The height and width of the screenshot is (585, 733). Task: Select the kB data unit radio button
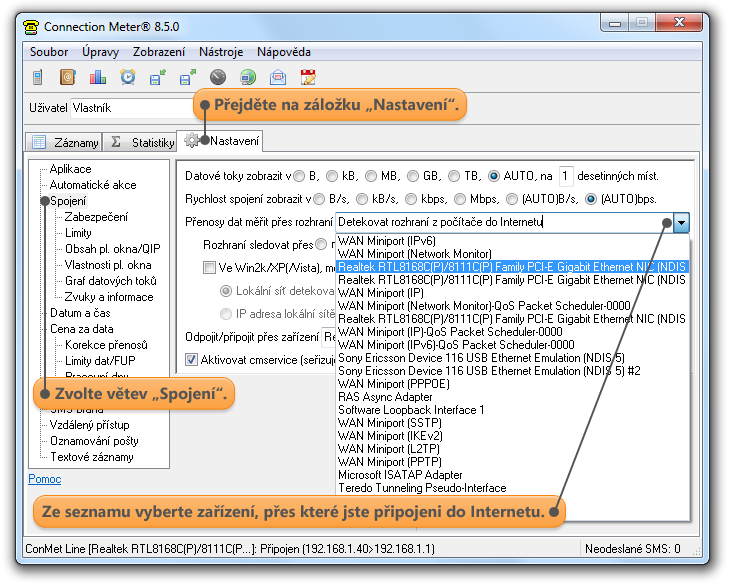pyautogui.click(x=332, y=176)
